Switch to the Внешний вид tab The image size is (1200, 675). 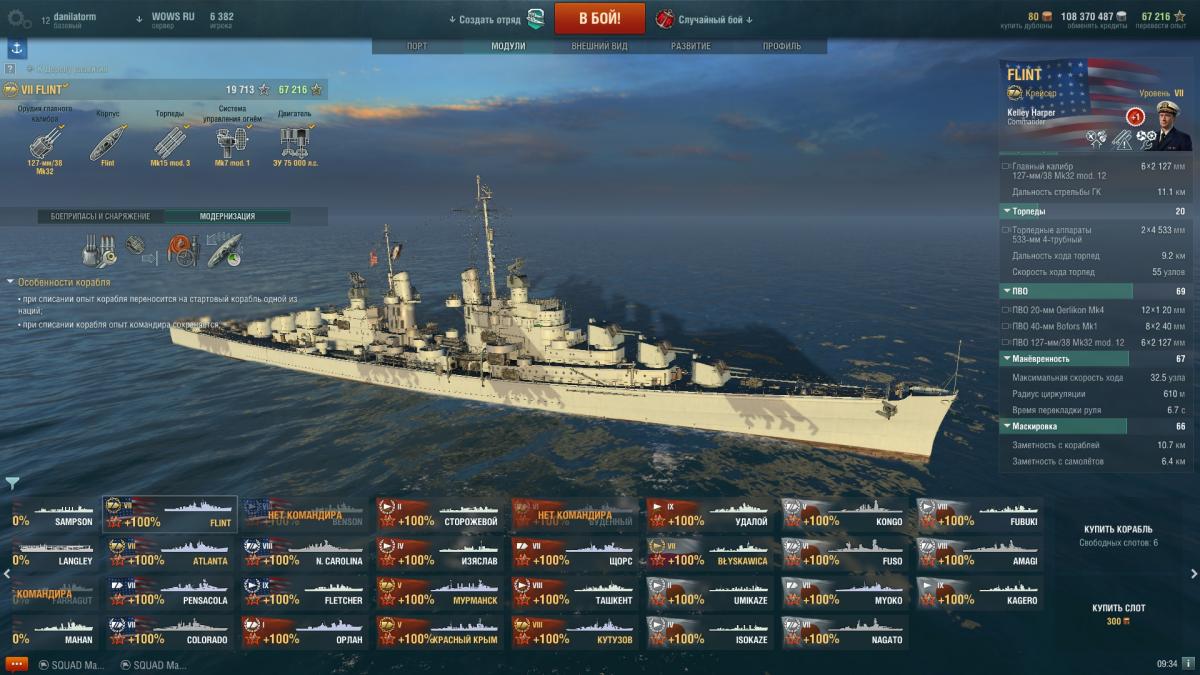click(600, 46)
